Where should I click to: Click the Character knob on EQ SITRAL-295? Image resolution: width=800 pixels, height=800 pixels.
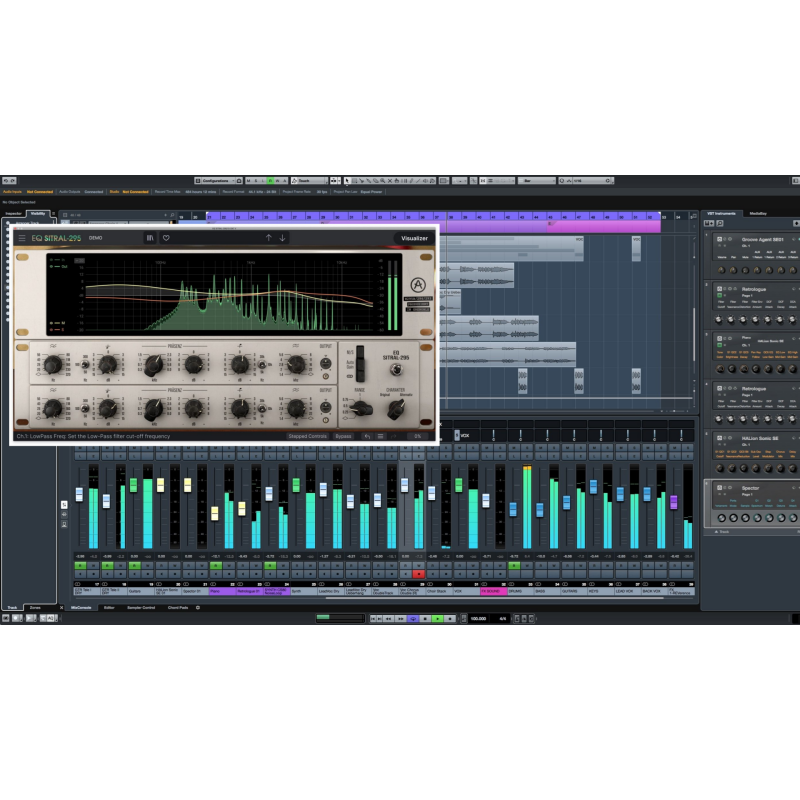tap(395, 409)
